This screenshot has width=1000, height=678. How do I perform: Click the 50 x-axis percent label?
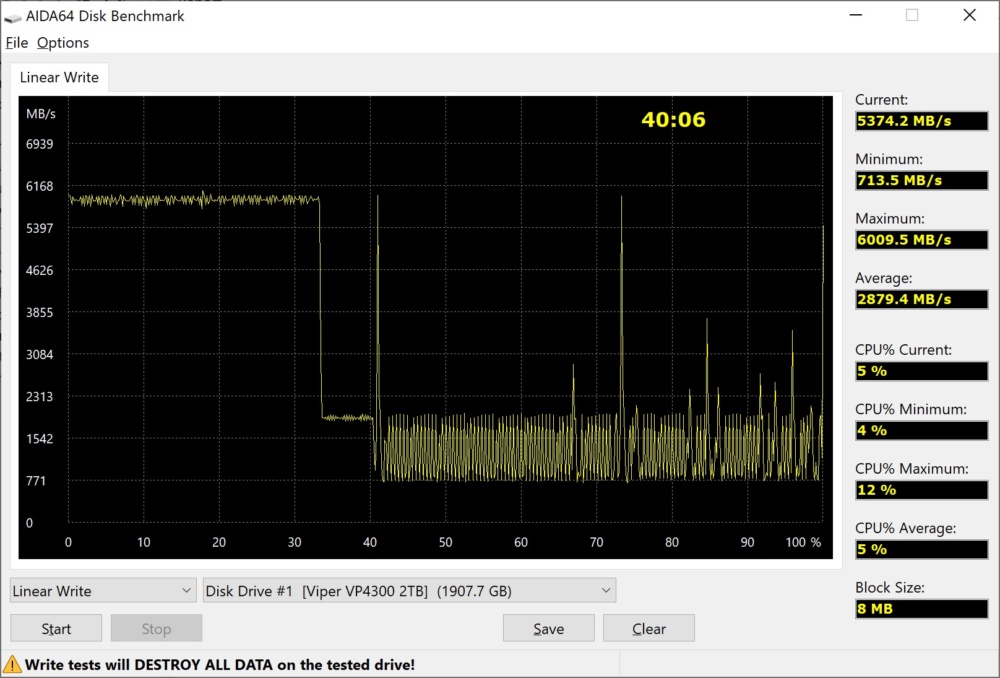445,542
